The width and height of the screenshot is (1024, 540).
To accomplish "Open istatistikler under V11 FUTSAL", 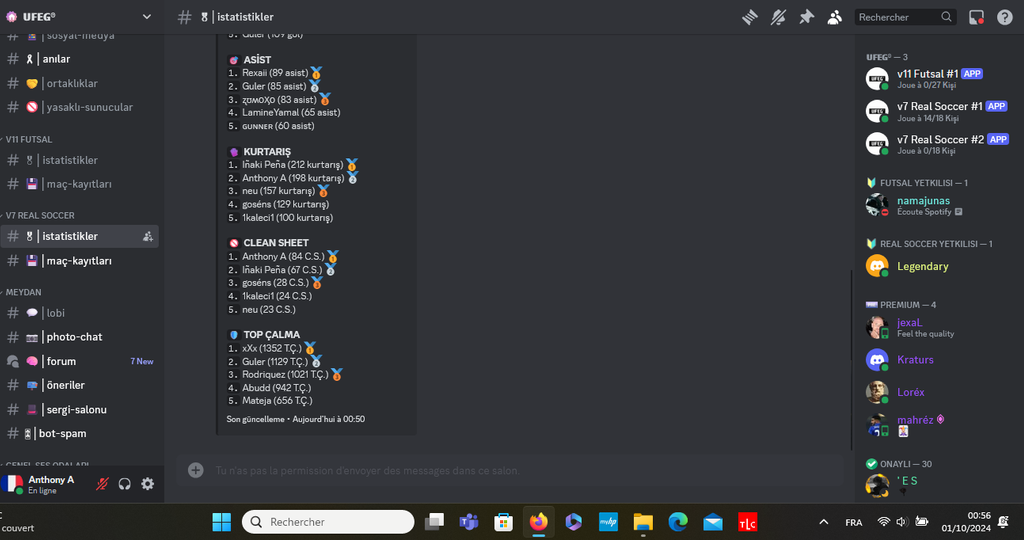I will (79, 160).
